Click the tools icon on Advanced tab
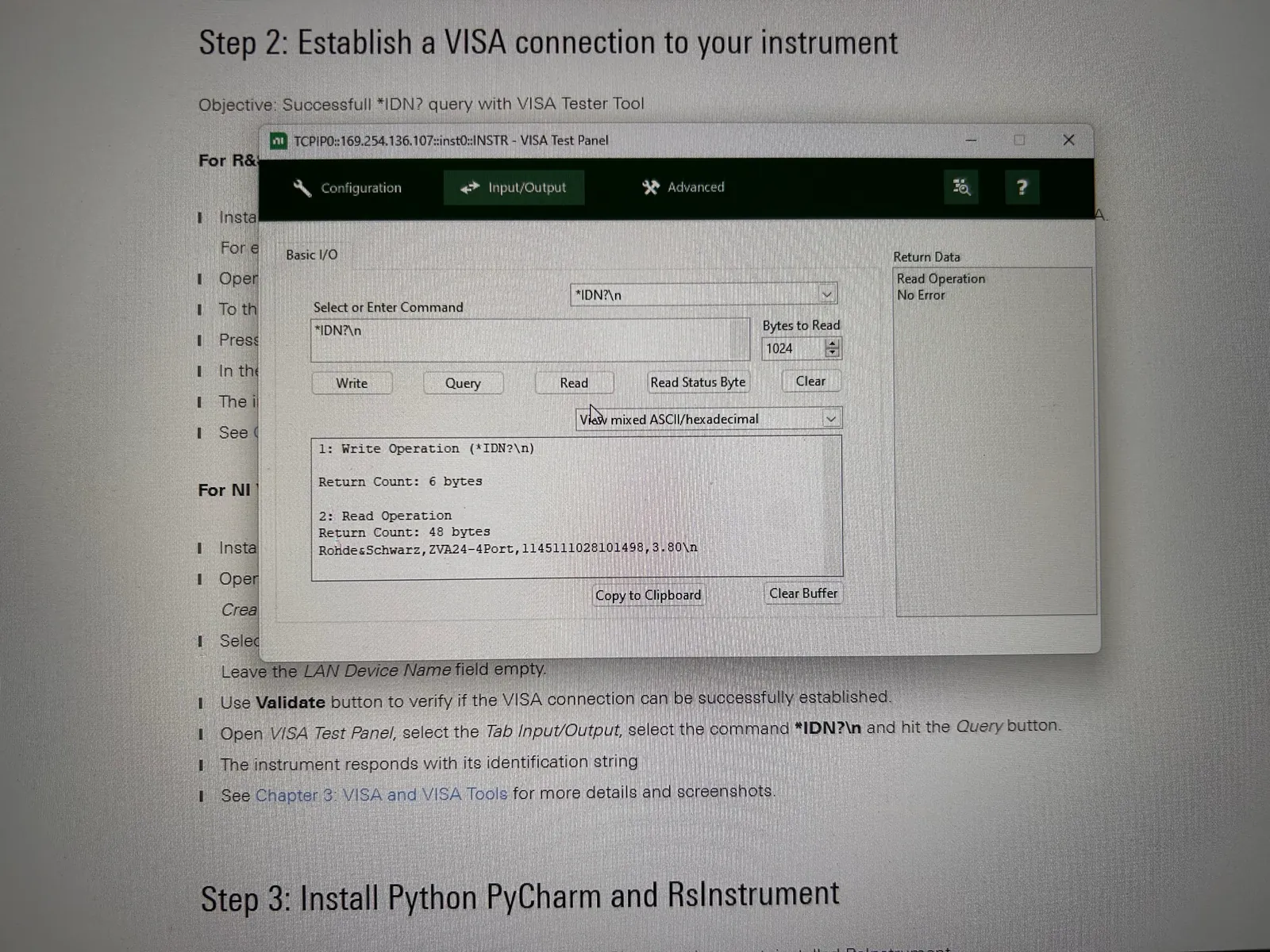Image resolution: width=1270 pixels, height=952 pixels. [651, 187]
